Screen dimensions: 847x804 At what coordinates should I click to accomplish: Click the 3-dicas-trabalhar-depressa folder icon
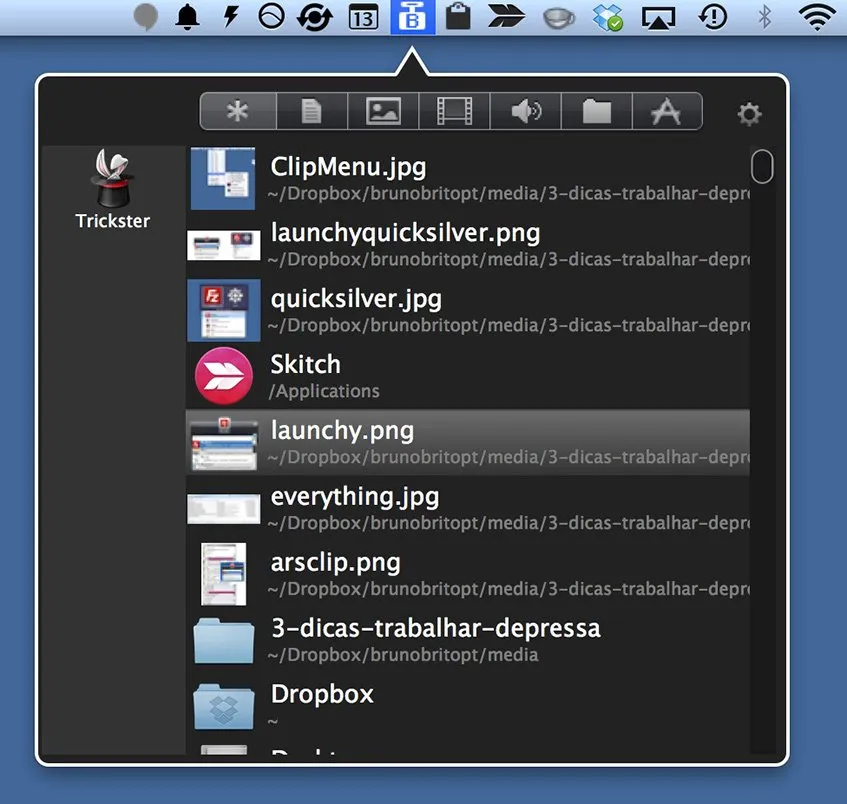tap(224, 641)
